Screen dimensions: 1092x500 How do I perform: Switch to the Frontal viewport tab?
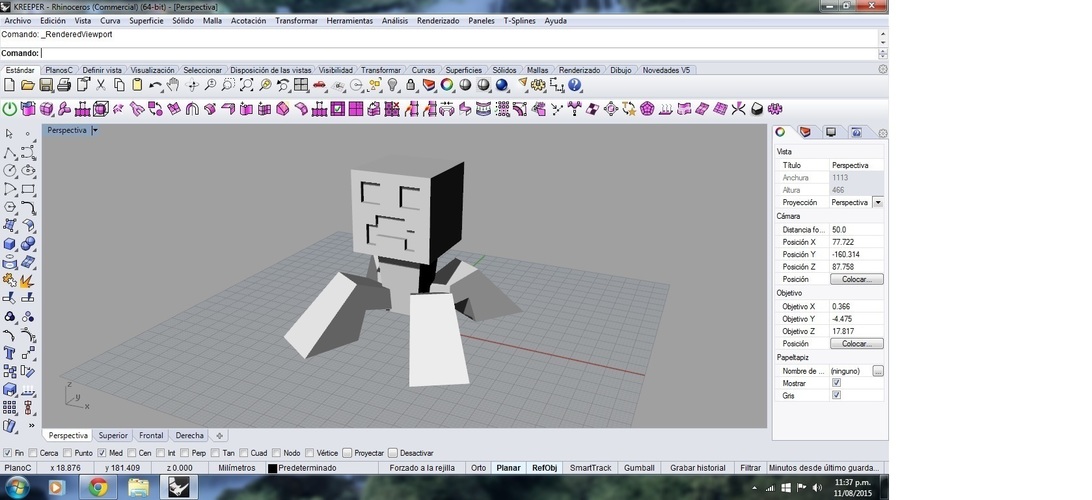tap(151, 435)
